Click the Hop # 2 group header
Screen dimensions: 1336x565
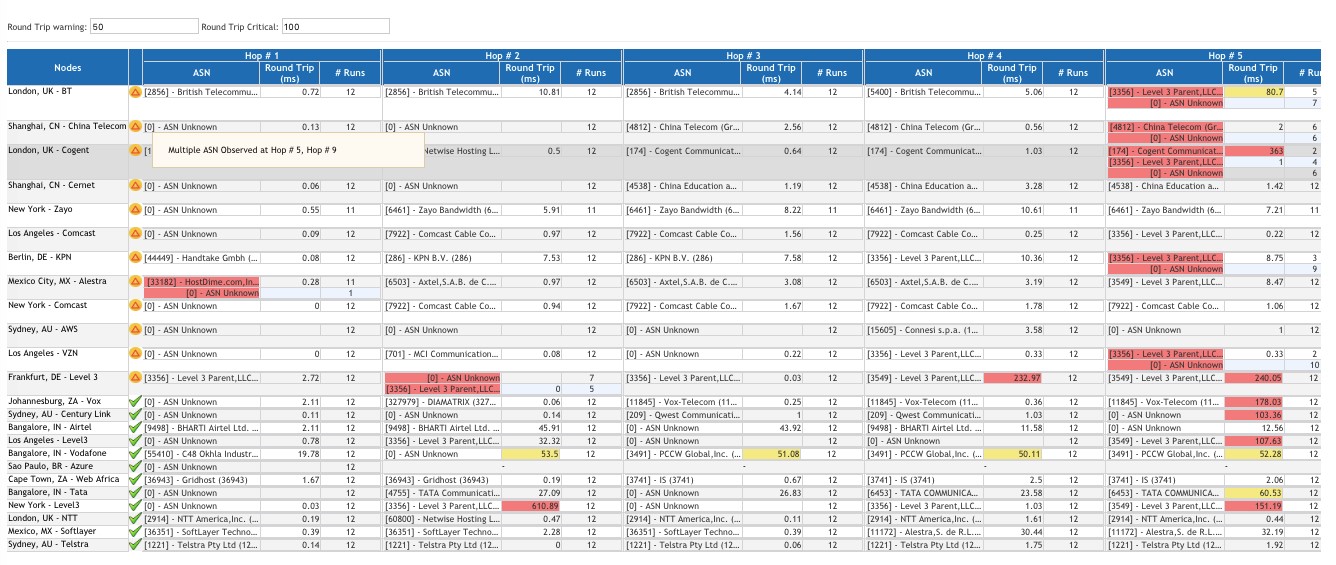click(503, 56)
